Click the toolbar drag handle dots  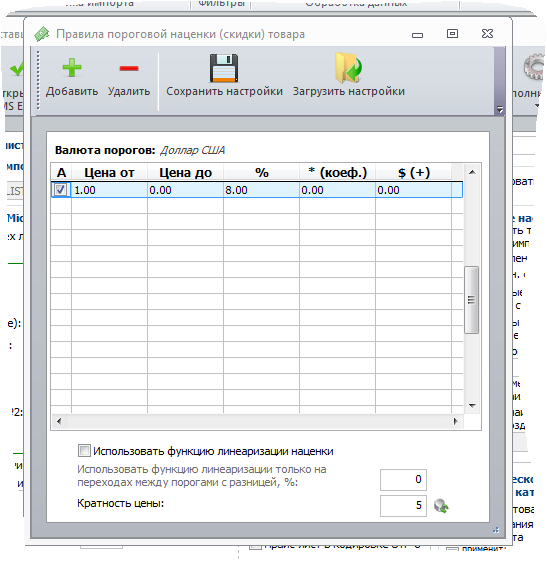(x=38, y=80)
